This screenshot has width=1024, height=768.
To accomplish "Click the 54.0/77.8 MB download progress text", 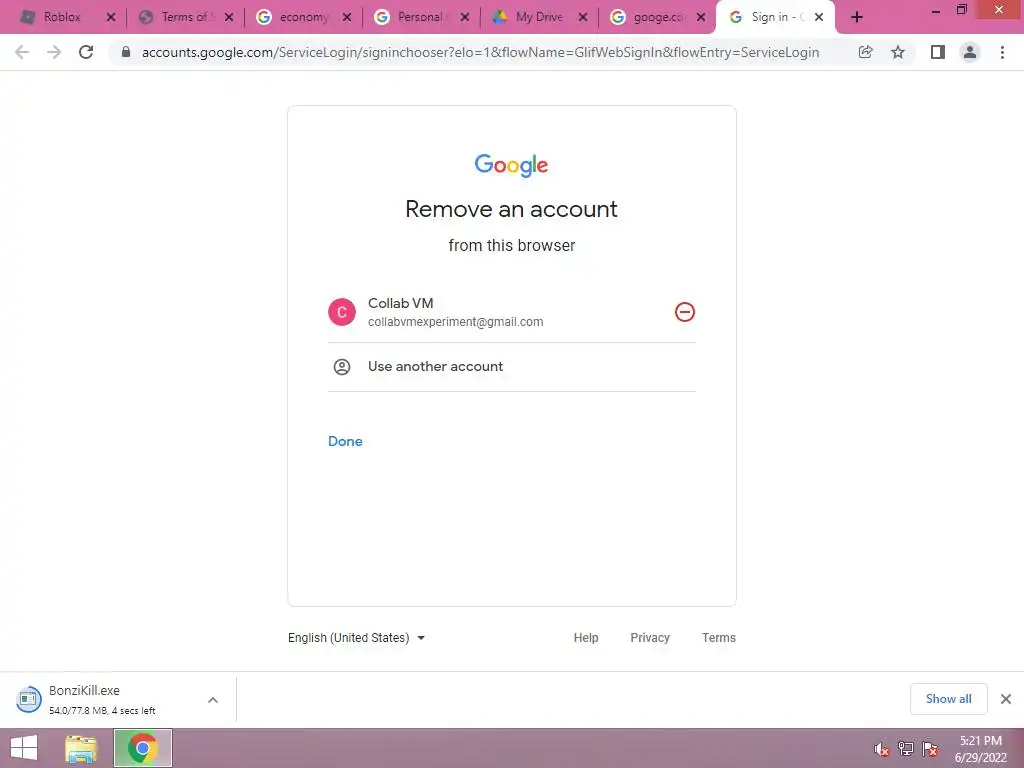I will pos(102,711).
